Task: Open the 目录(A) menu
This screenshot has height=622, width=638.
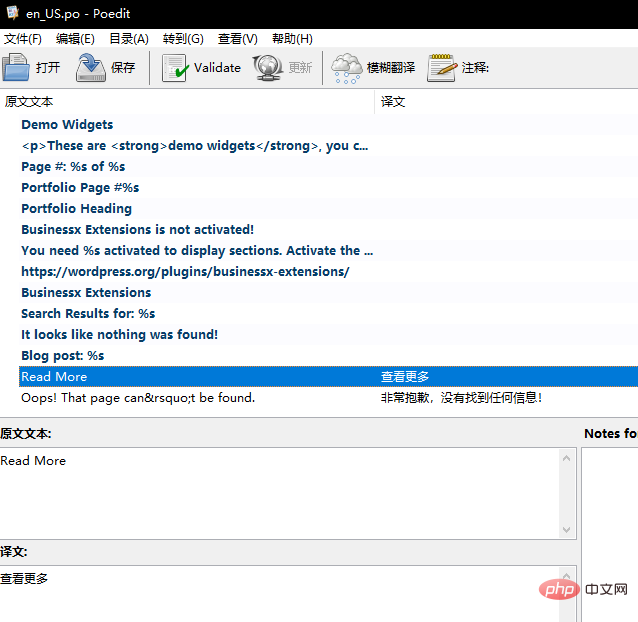Action: coord(129,39)
